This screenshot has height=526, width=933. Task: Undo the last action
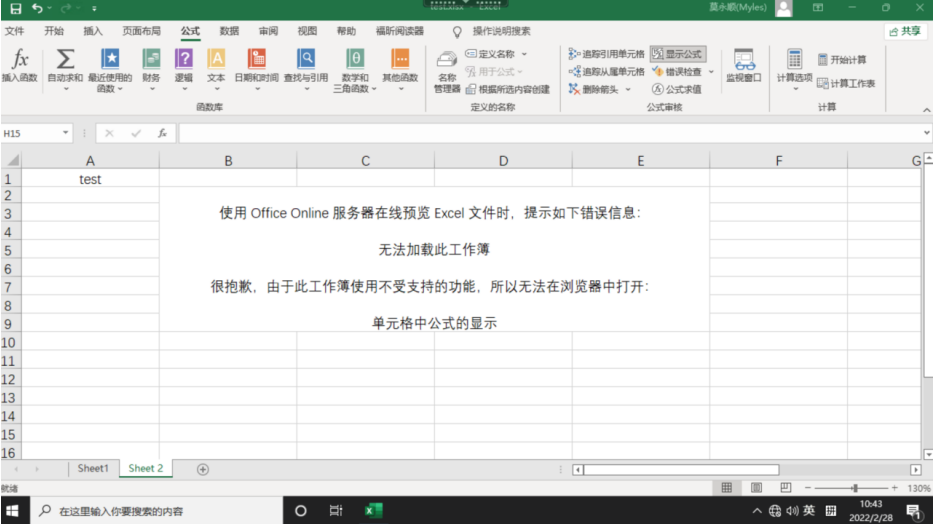[x=37, y=8]
